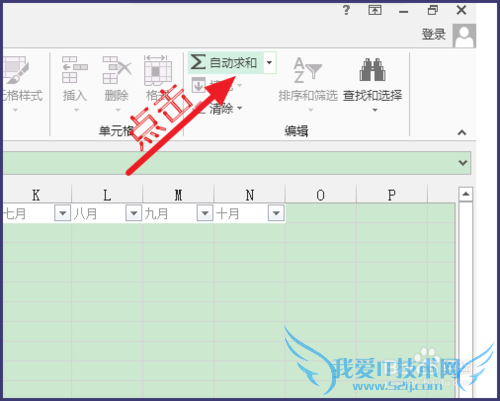Open the 八月 filter dropdown
The image size is (500, 401).
pyautogui.click(x=134, y=213)
